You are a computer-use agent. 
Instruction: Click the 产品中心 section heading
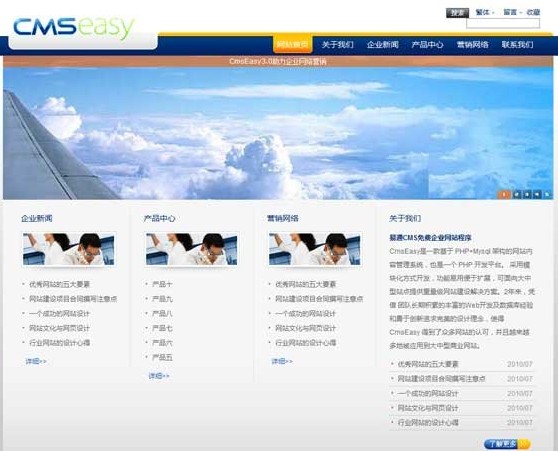pos(159,218)
